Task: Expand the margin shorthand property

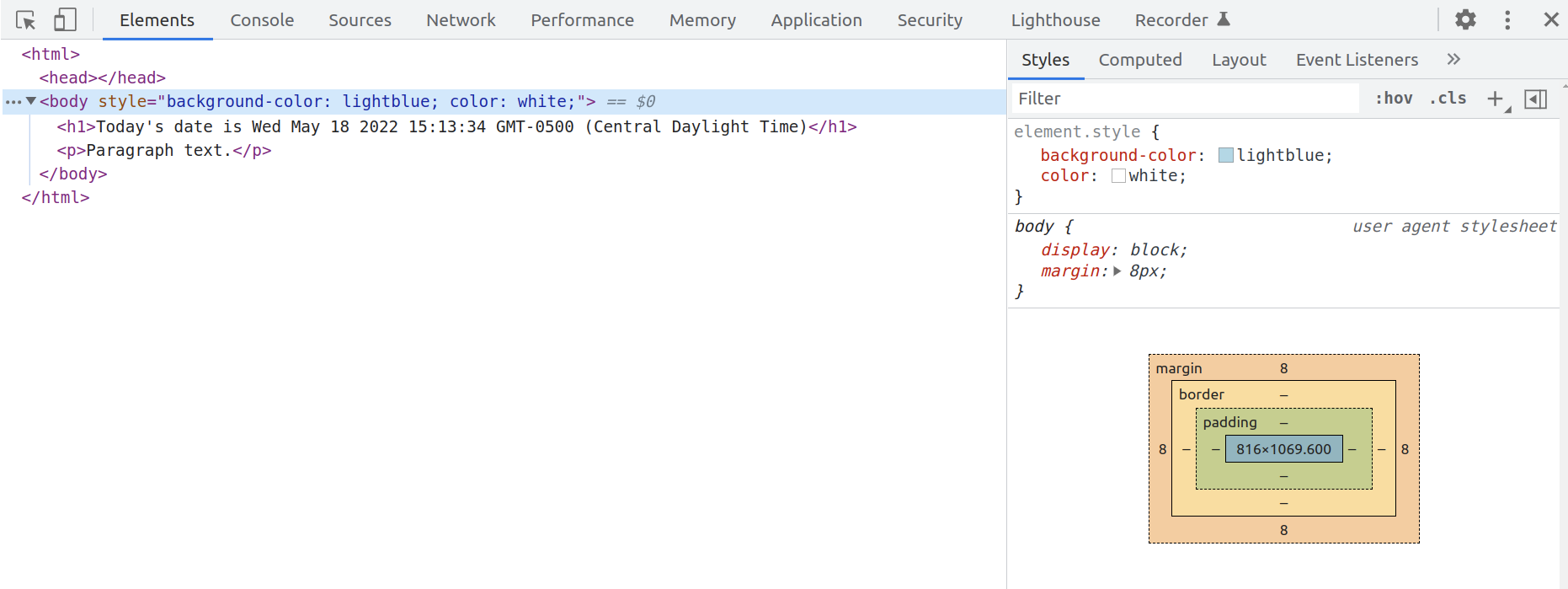Action: click(1117, 271)
